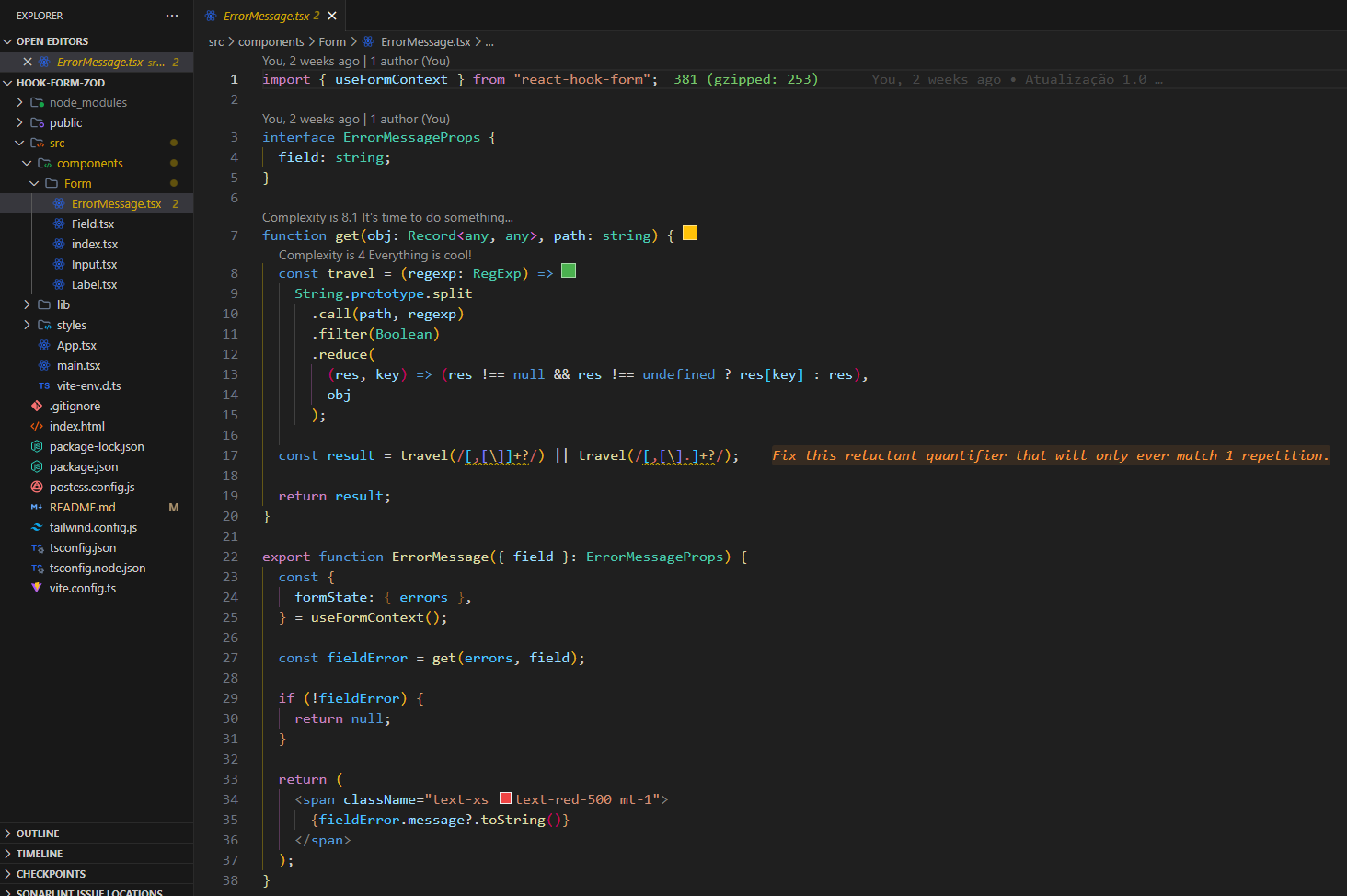1347x896 pixels.
Task: Select ErrorMessage.tsx in the file tree
Action: tap(116, 203)
